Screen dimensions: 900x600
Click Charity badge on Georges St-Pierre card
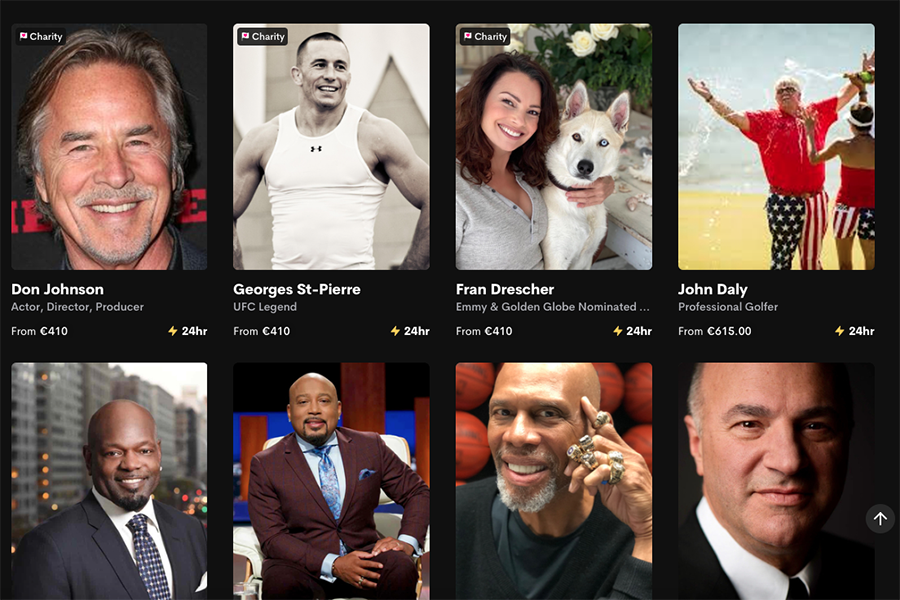click(x=263, y=37)
